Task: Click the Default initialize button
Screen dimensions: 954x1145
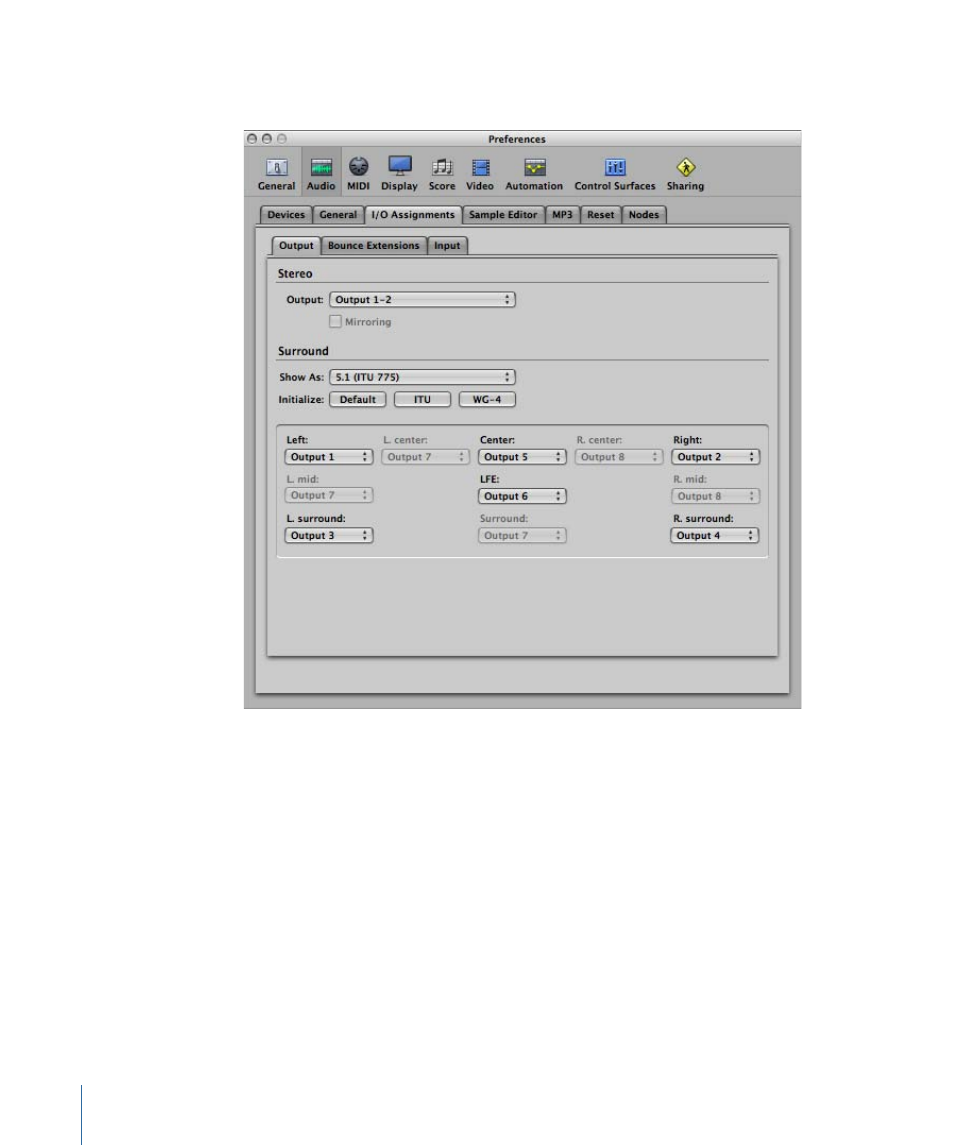Action: coord(357,399)
